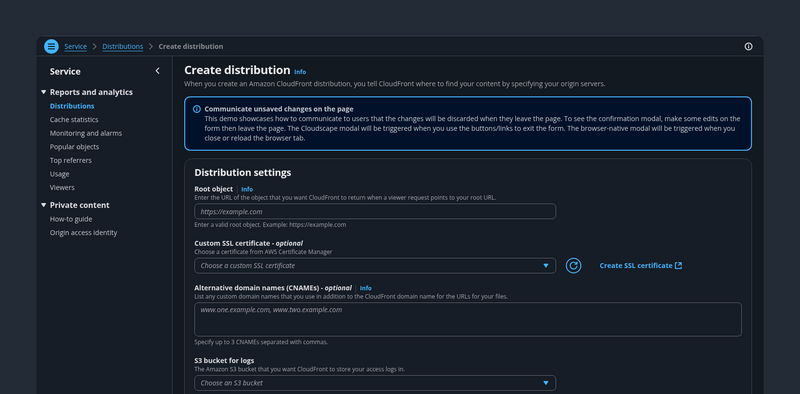Refresh the SSL certificate list
800x394 pixels.
coord(573,265)
